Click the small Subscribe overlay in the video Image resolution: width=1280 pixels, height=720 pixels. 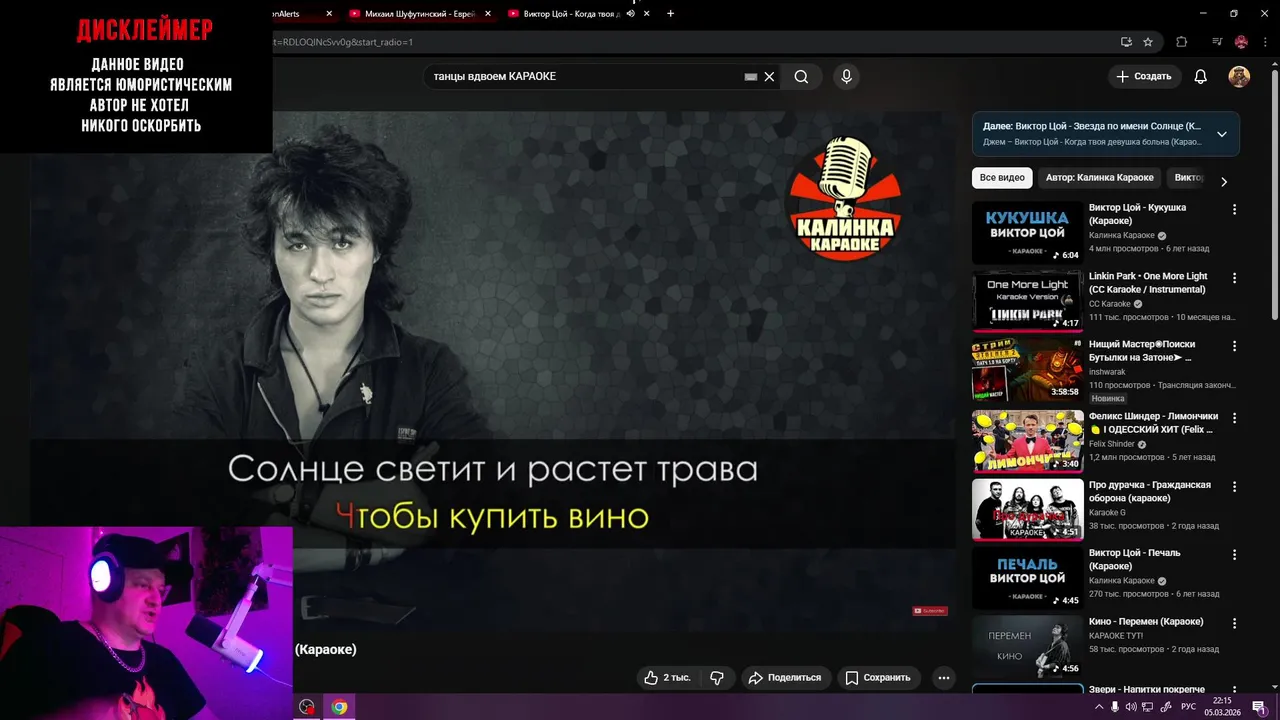929,611
